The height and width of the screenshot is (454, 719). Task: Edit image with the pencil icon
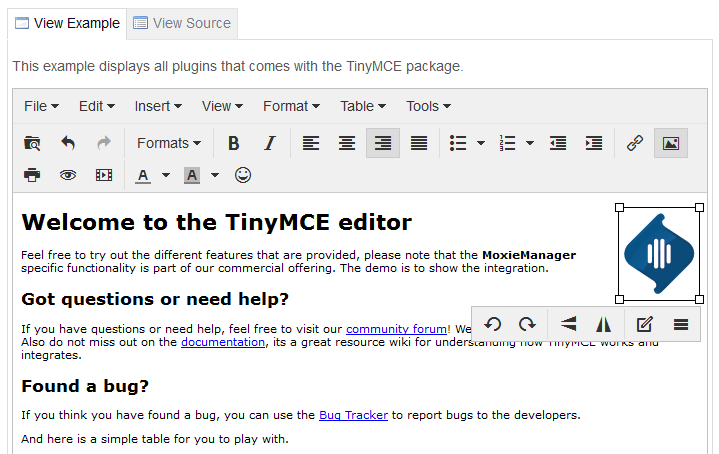click(645, 325)
